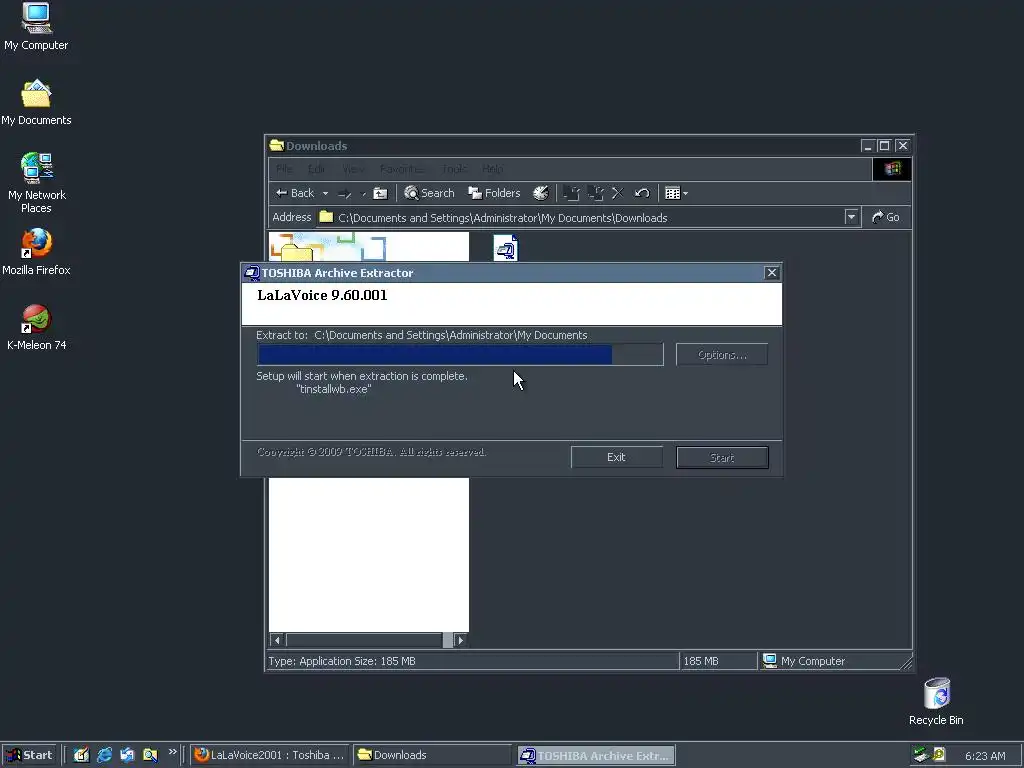Click the Move To icon in toolbar
Screen dimensions: 1024x768
click(x=571, y=193)
